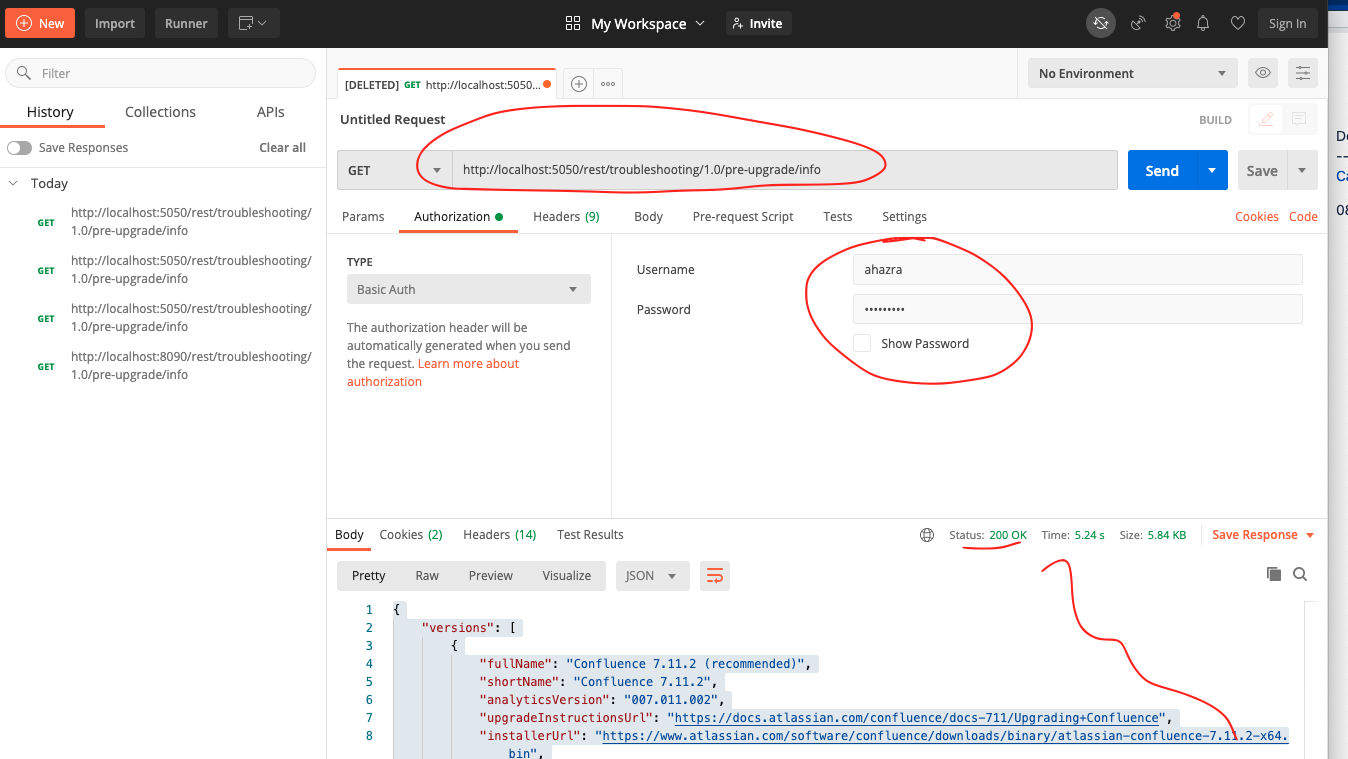Click the Sign In button

pos(1287,23)
